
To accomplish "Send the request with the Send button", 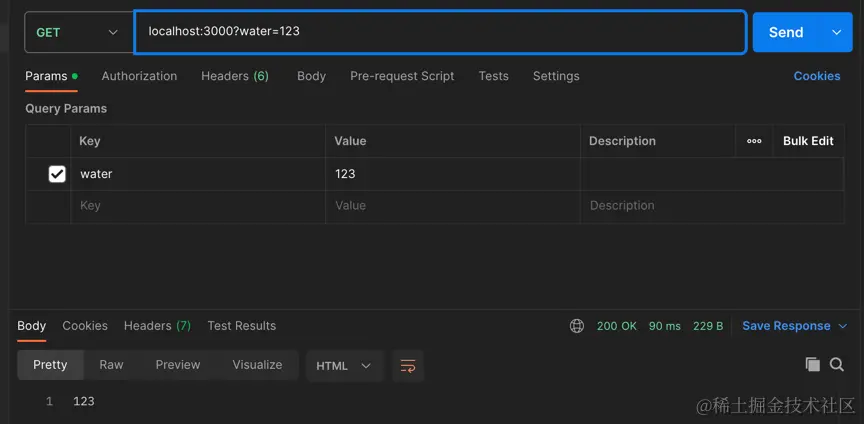I will (x=786, y=33).
